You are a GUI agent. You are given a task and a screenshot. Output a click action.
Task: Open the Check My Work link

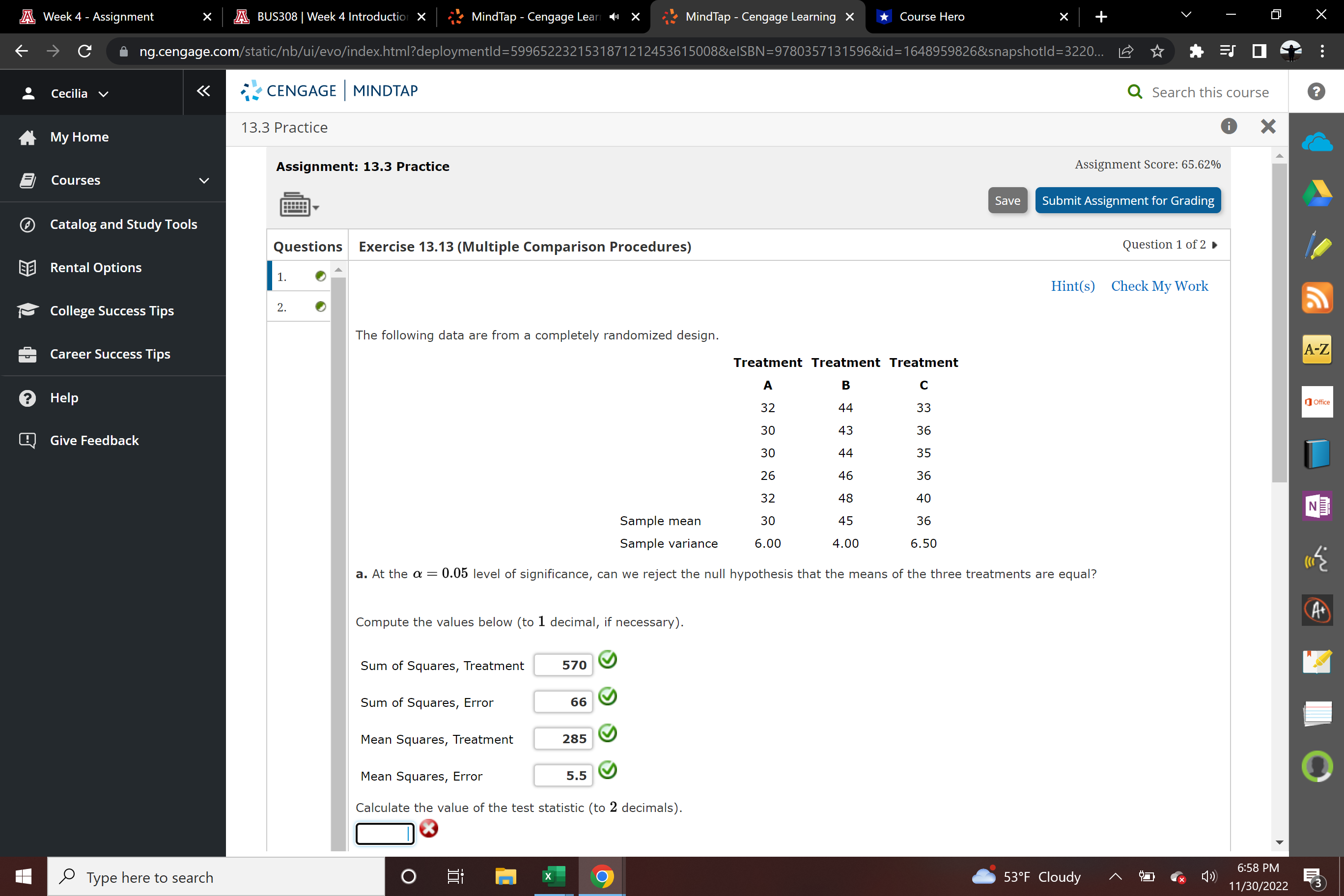[1159, 286]
